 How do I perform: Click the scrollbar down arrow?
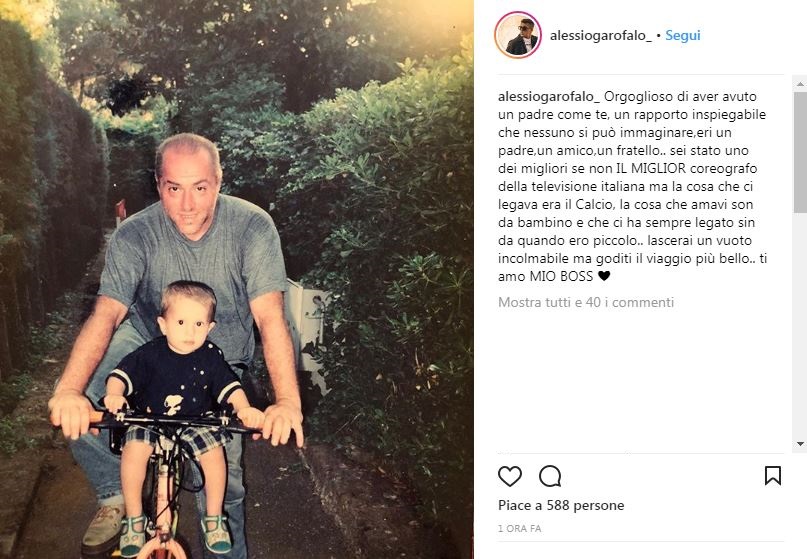click(800, 444)
